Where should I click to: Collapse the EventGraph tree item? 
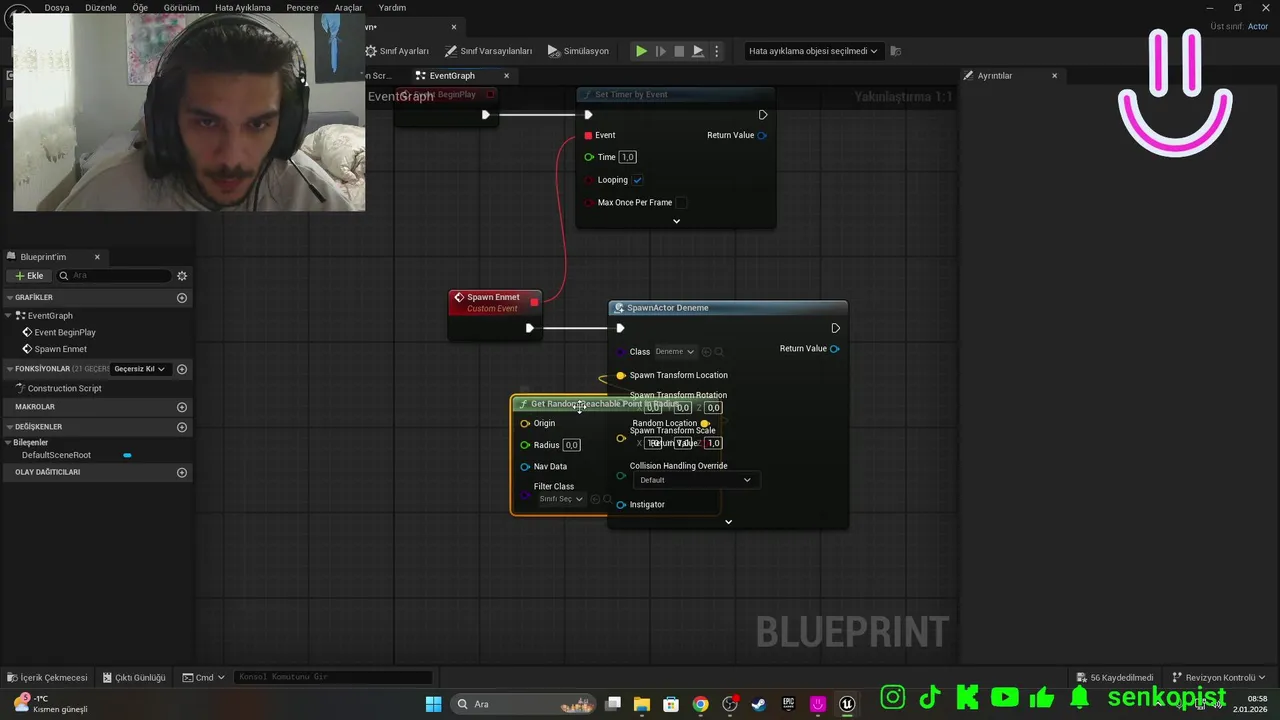click(10, 316)
